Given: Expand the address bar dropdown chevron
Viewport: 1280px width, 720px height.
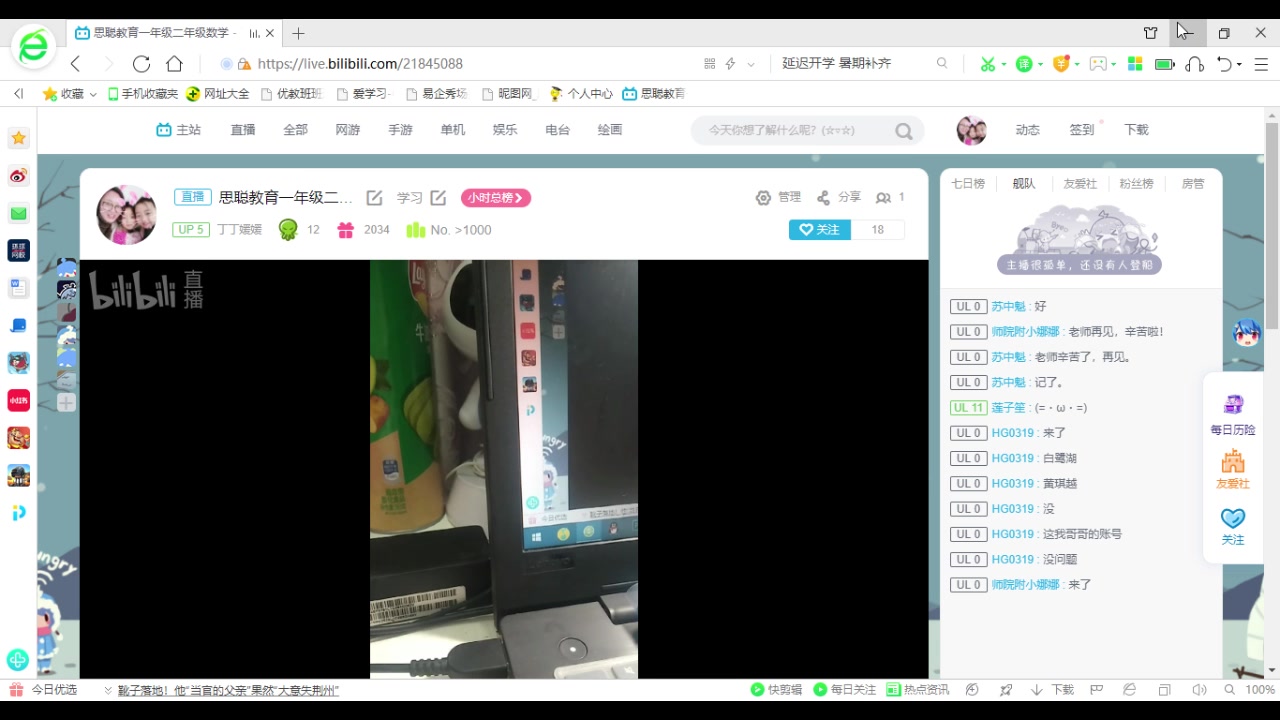Looking at the screenshot, I should tap(751, 64).
